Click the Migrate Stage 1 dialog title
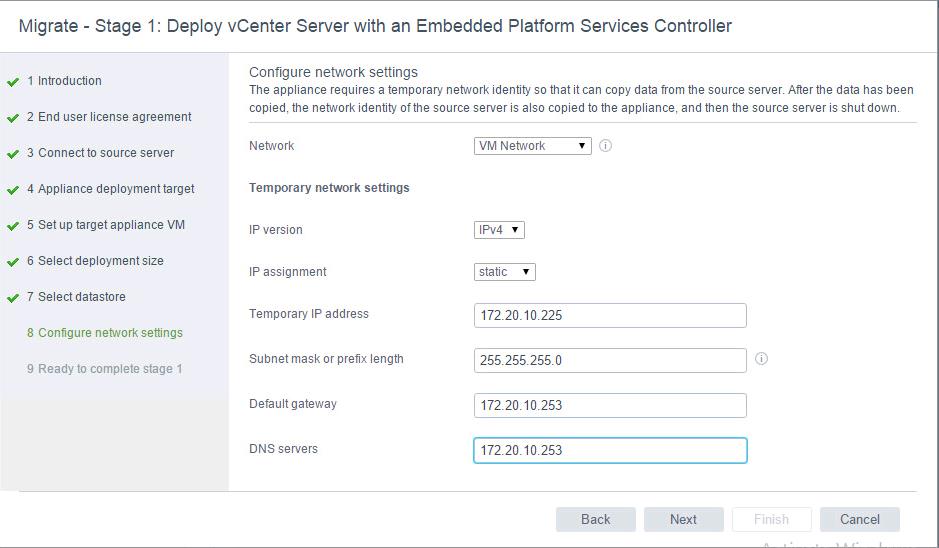 click(x=375, y=26)
